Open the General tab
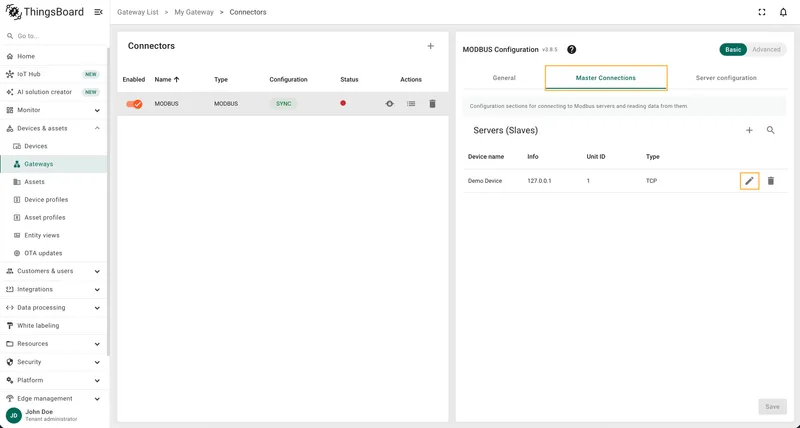Image resolution: width=800 pixels, height=428 pixels. pos(504,78)
